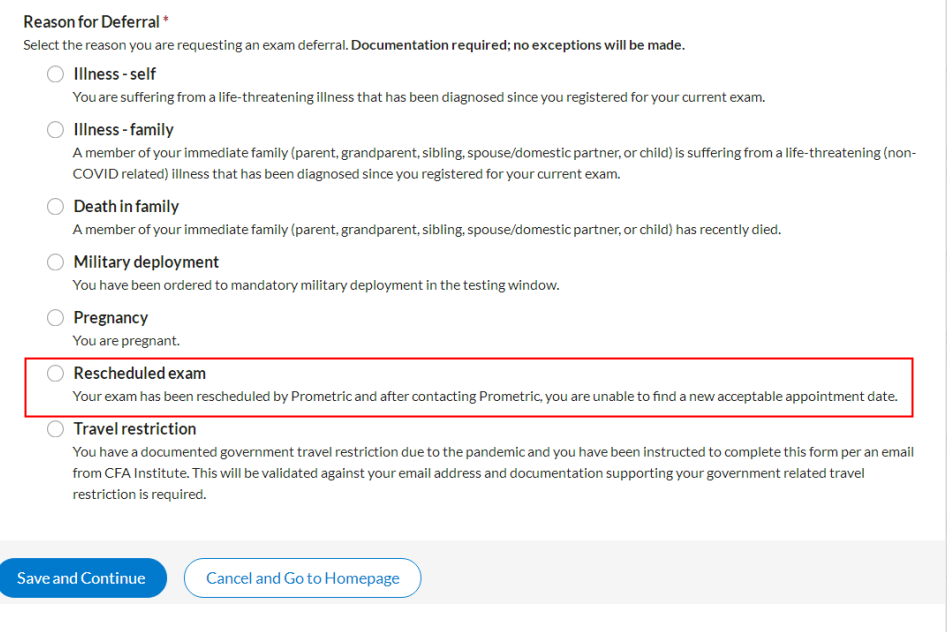Click the Prometric rescheduling description sentence
This screenshot has height=632, width=947.
(x=485, y=396)
